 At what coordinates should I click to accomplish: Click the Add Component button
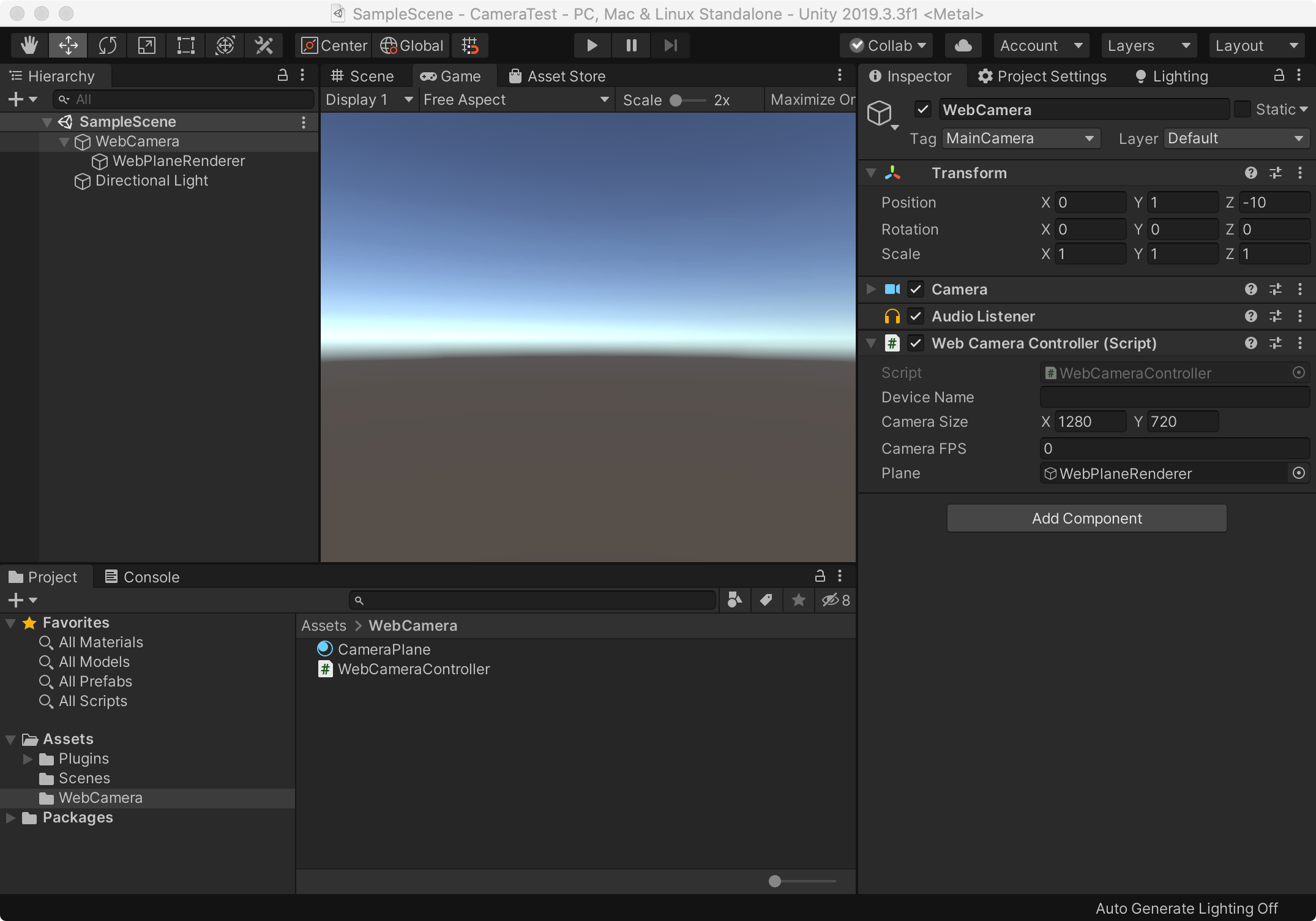(1086, 519)
